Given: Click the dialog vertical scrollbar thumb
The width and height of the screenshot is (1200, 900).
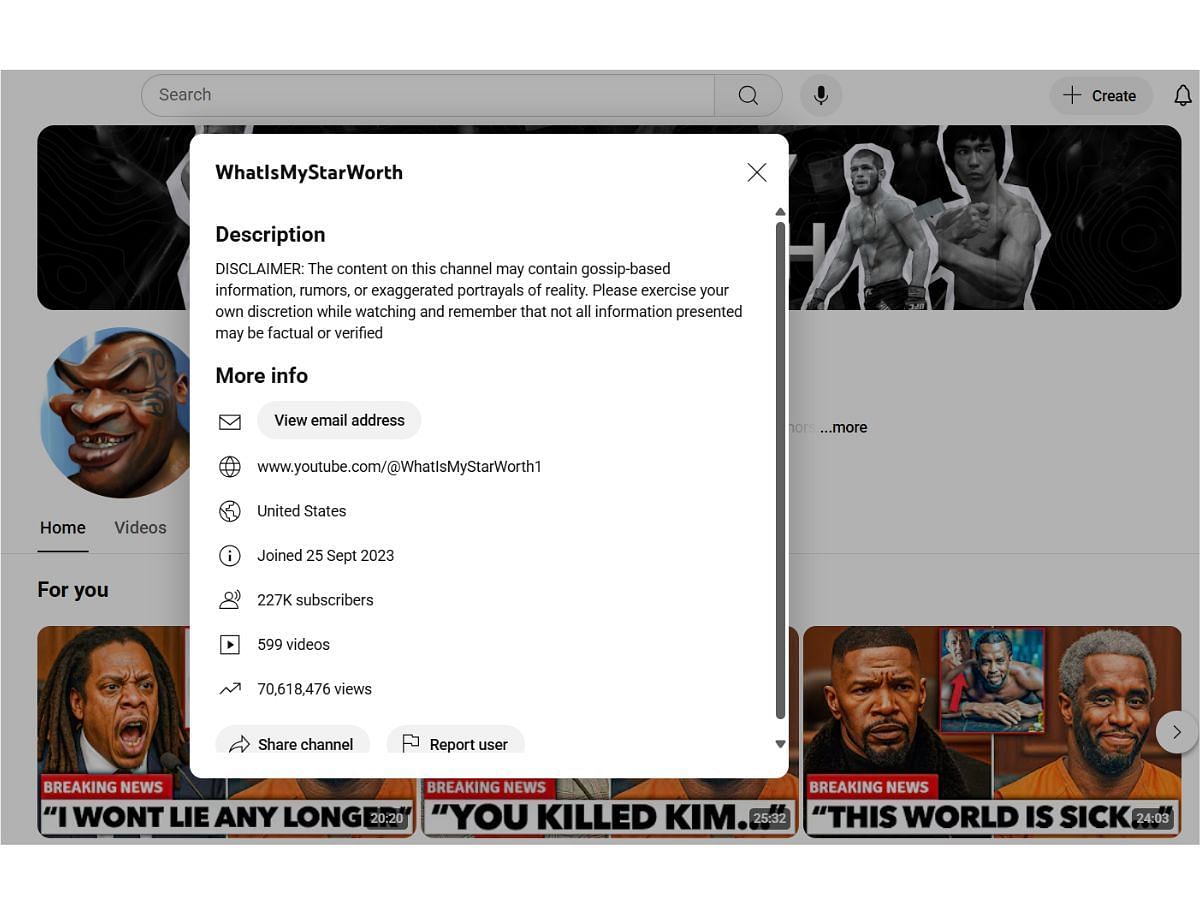Looking at the screenshot, I should tap(780, 470).
